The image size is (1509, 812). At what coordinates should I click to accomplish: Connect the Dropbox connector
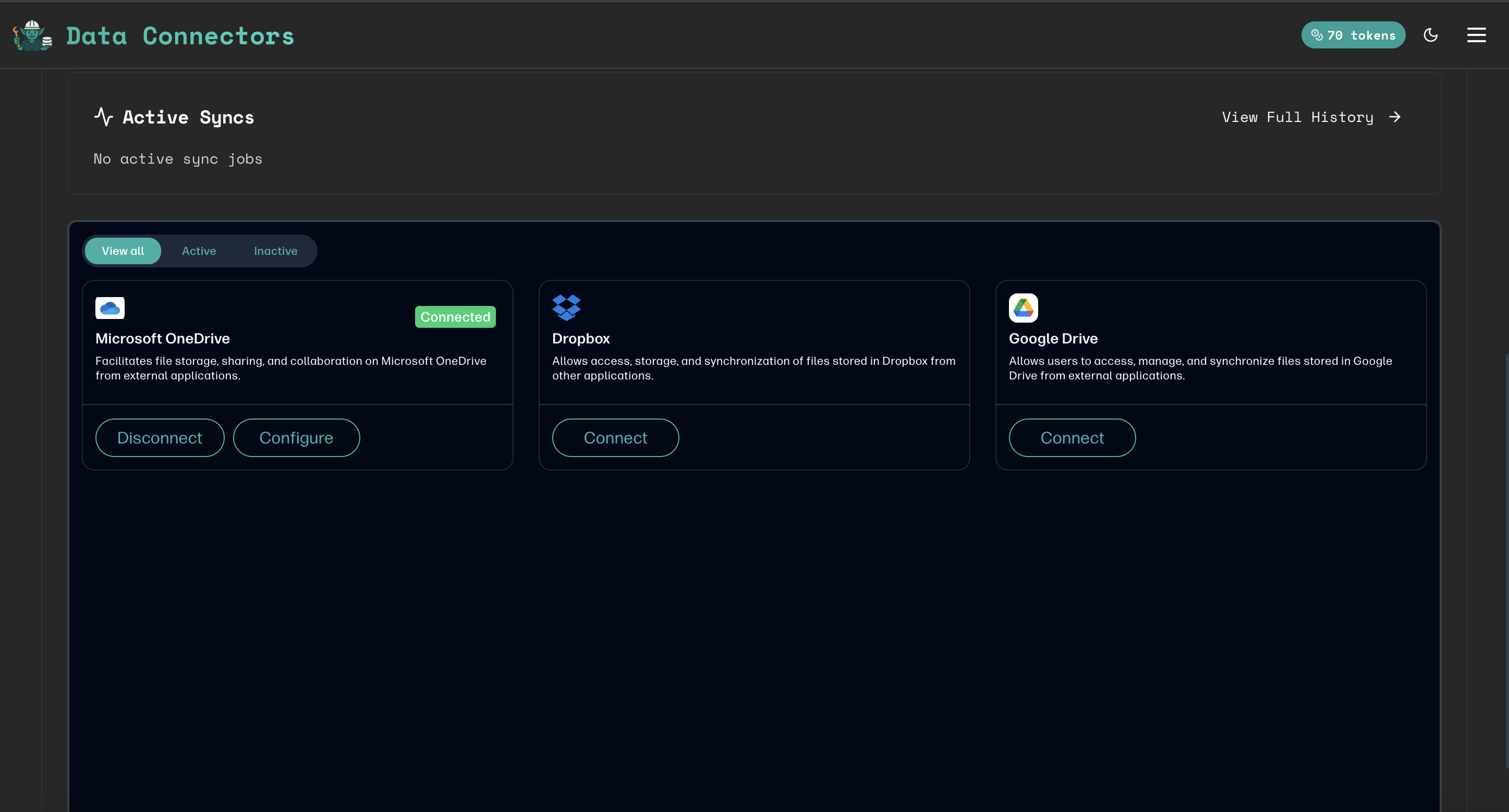coord(615,437)
